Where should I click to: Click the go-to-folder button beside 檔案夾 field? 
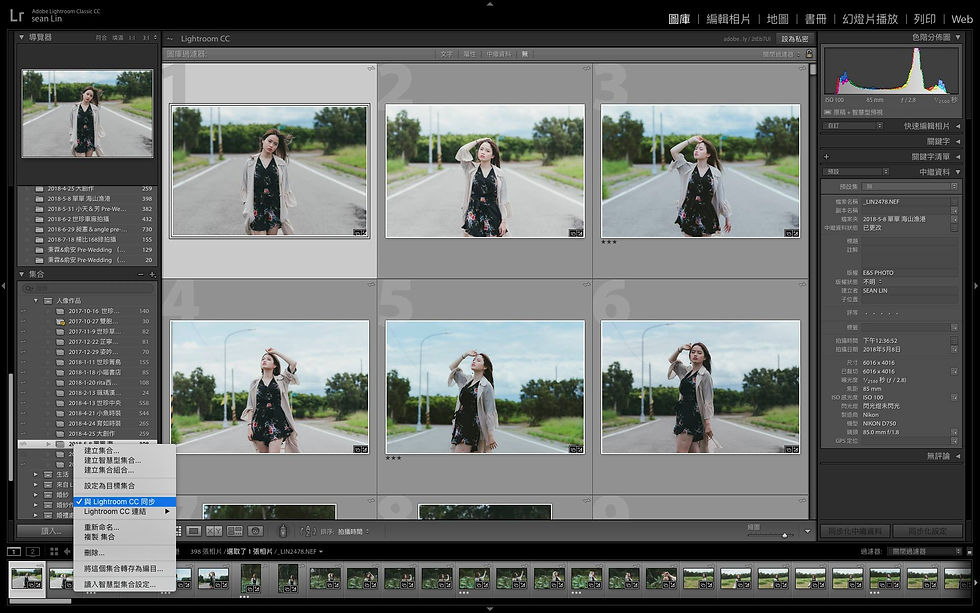point(954,219)
